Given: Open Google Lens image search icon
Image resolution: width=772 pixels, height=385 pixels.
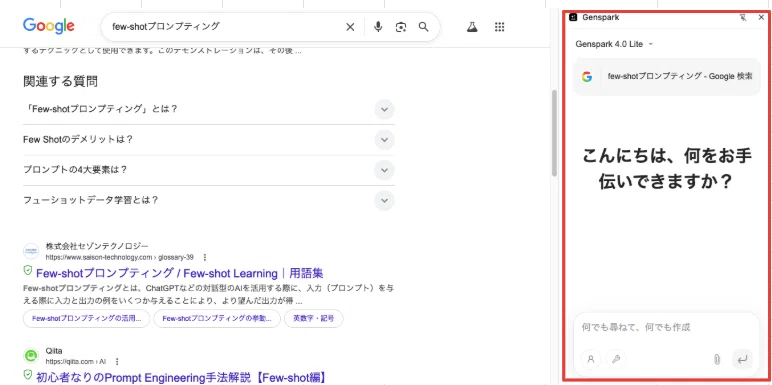Looking at the screenshot, I should coord(401,27).
